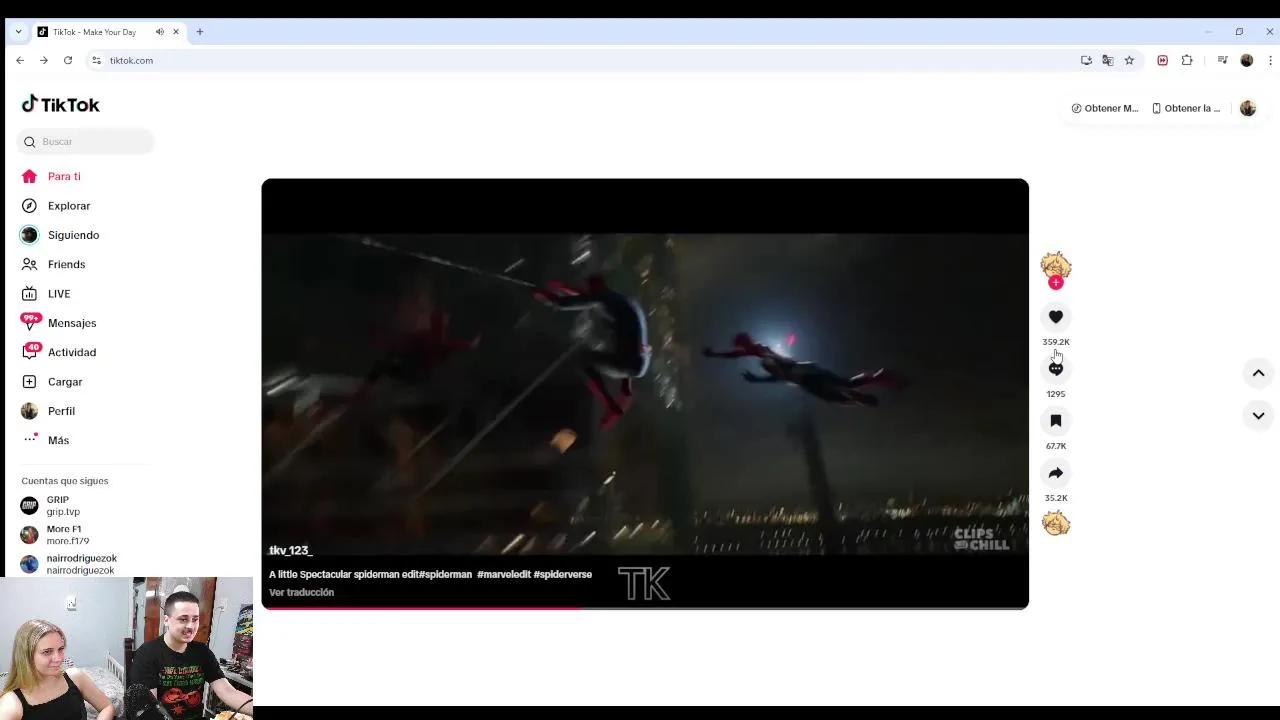
Task: Open Mensajes inbox
Action: (x=72, y=323)
